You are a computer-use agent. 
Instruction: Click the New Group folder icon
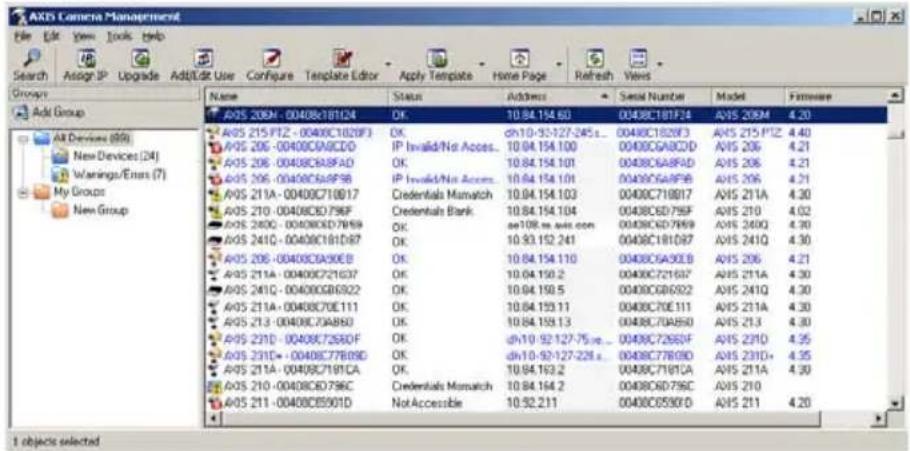(60, 209)
